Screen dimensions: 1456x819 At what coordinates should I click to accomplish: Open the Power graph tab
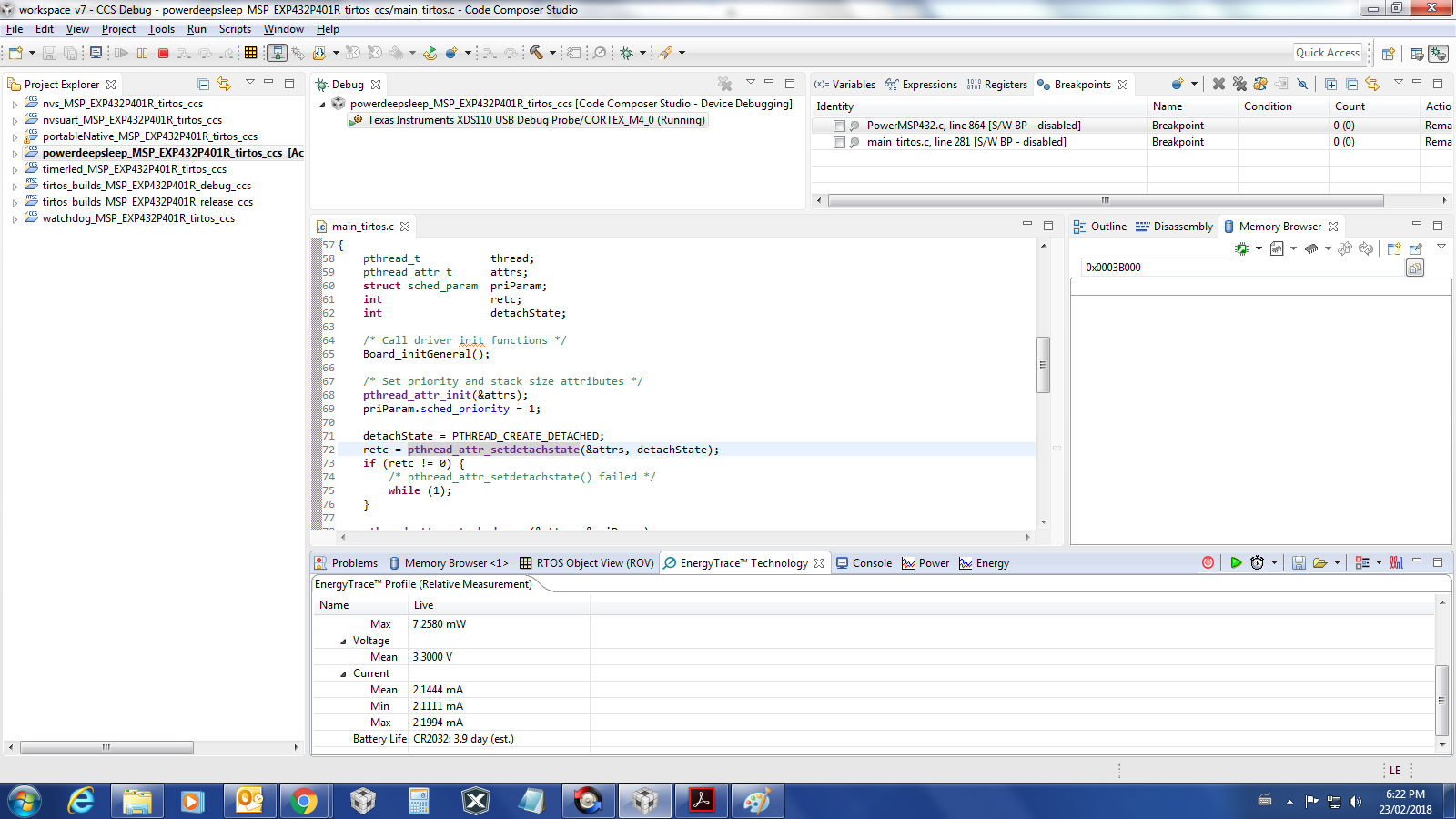[x=925, y=563]
